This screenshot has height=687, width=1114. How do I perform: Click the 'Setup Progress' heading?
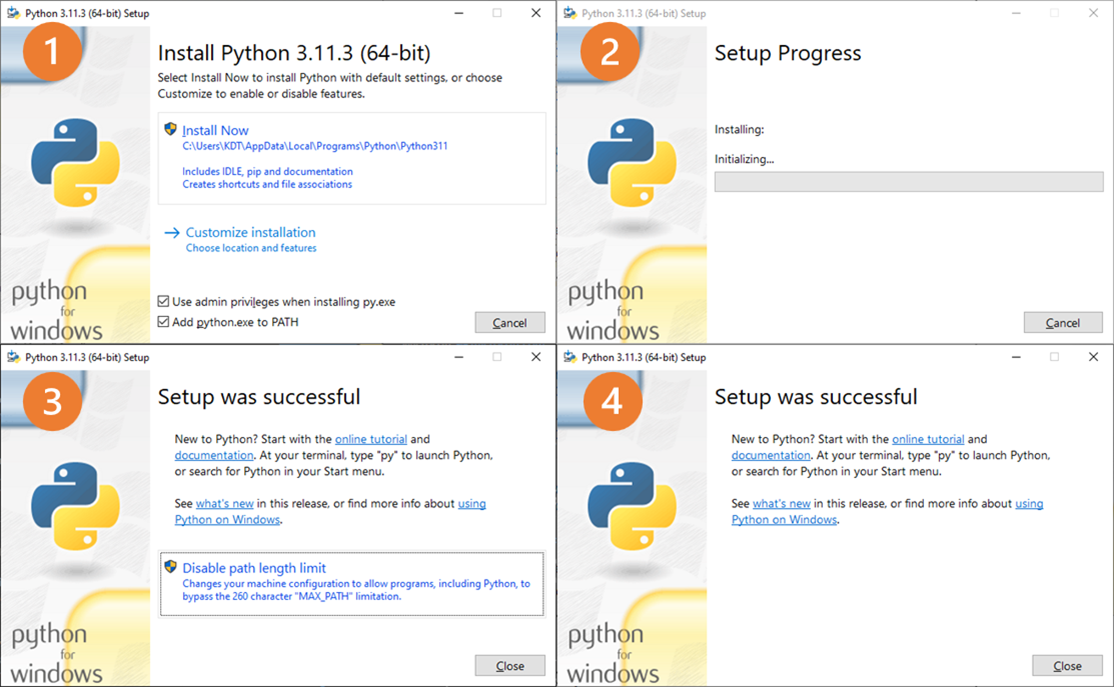(788, 53)
